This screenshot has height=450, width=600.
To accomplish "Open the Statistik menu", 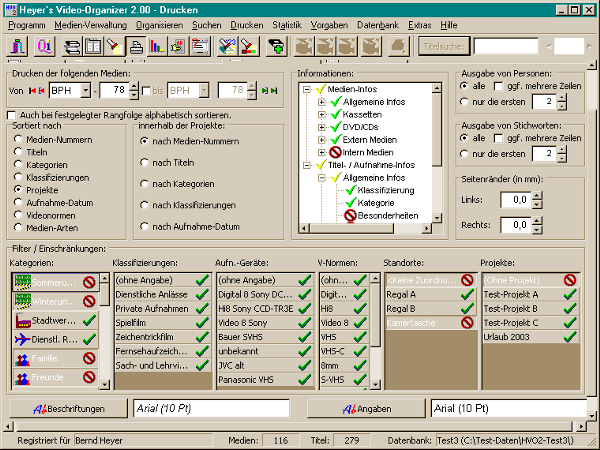I will pyautogui.click(x=286, y=22).
